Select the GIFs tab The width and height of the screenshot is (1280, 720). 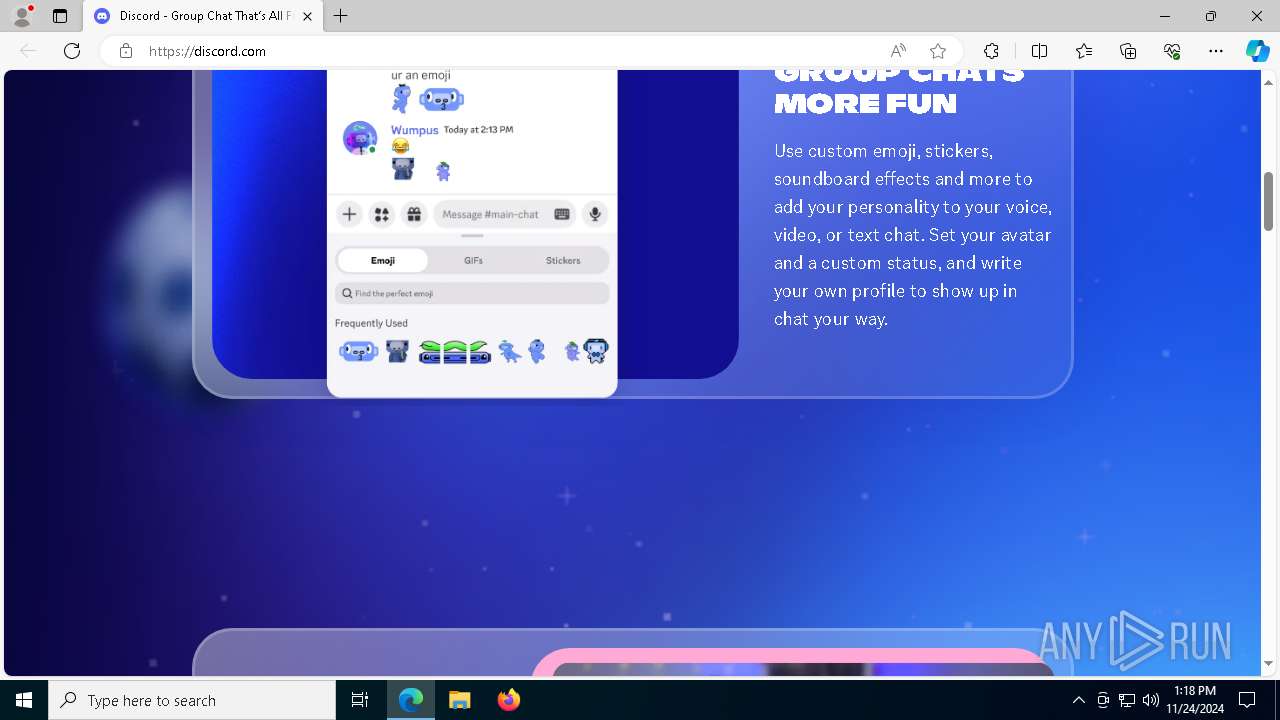coord(473,260)
